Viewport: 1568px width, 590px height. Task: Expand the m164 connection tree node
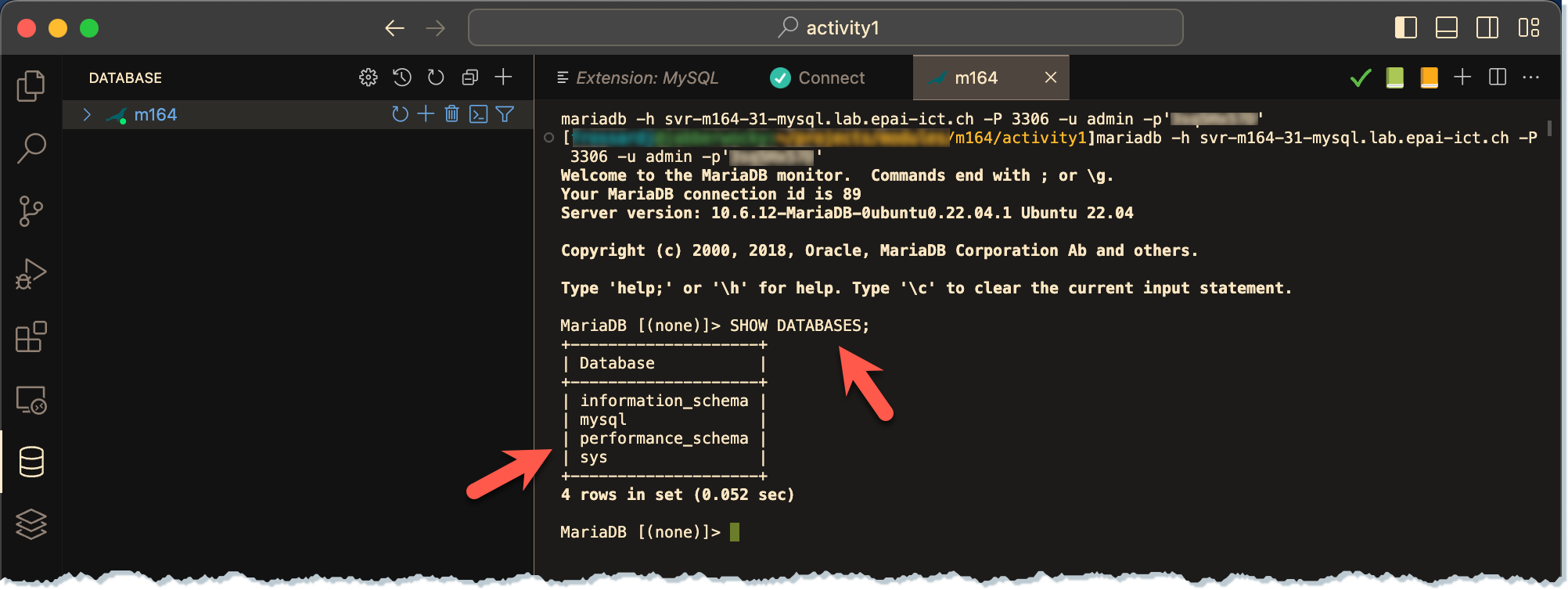tap(87, 115)
